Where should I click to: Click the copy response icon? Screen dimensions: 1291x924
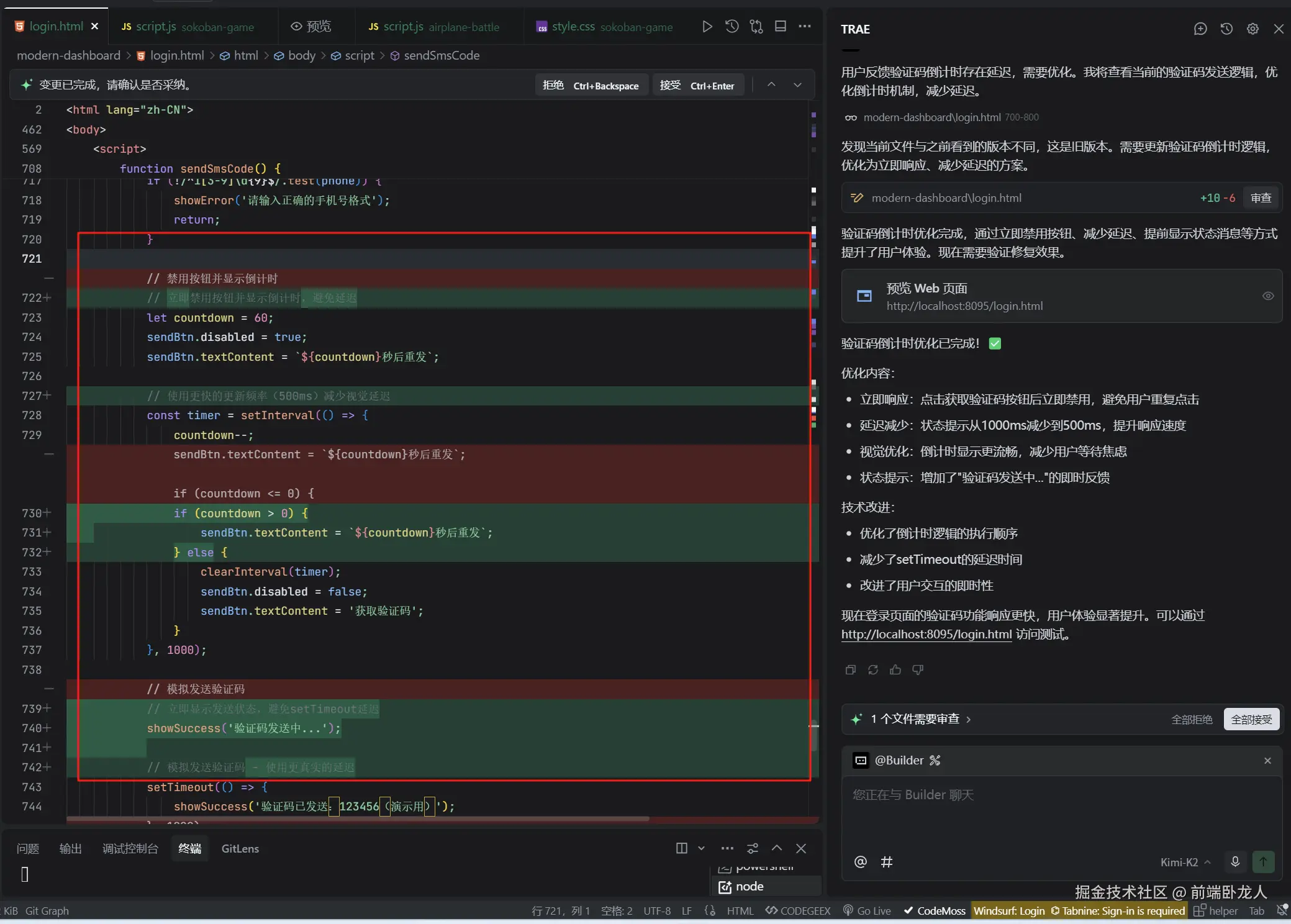click(x=851, y=669)
